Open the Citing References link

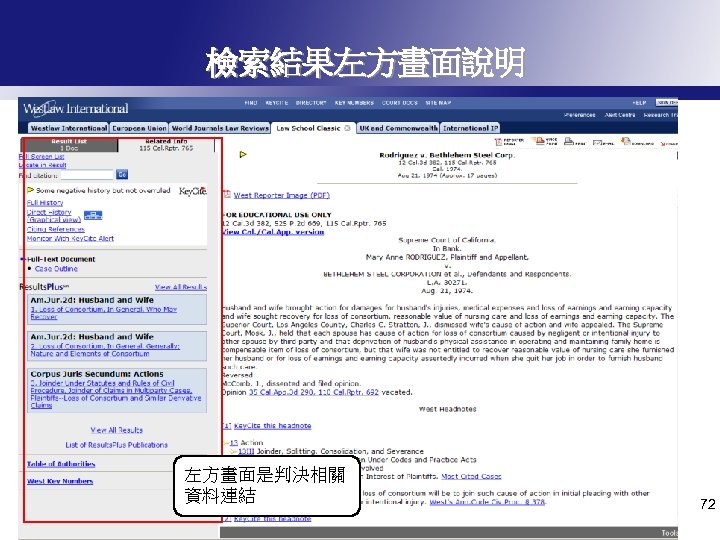point(56,229)
